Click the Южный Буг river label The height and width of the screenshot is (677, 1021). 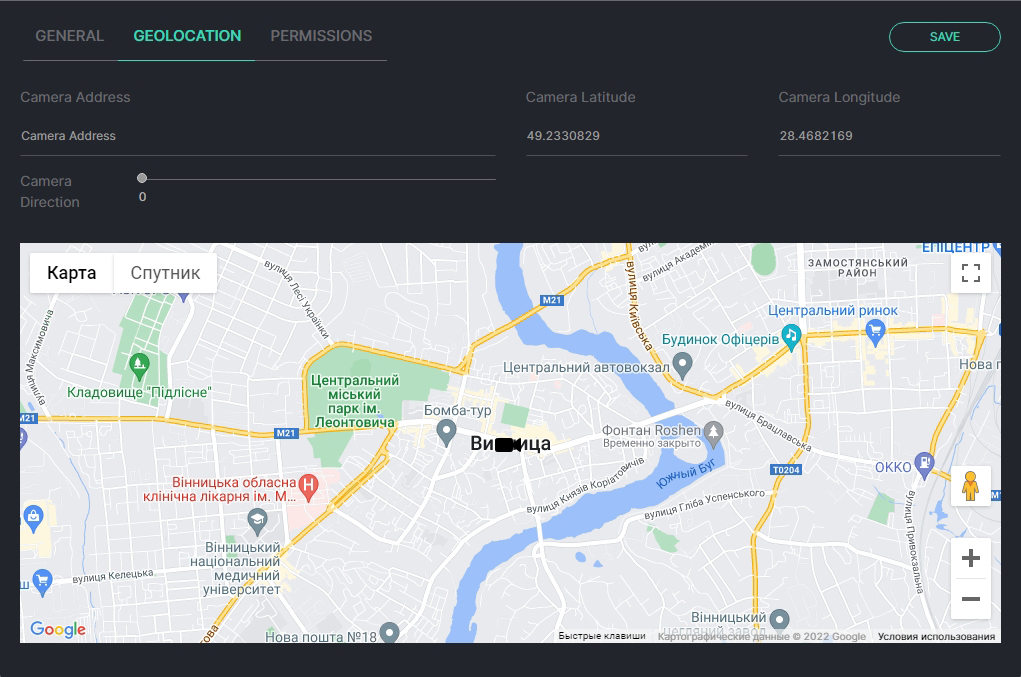686,473
